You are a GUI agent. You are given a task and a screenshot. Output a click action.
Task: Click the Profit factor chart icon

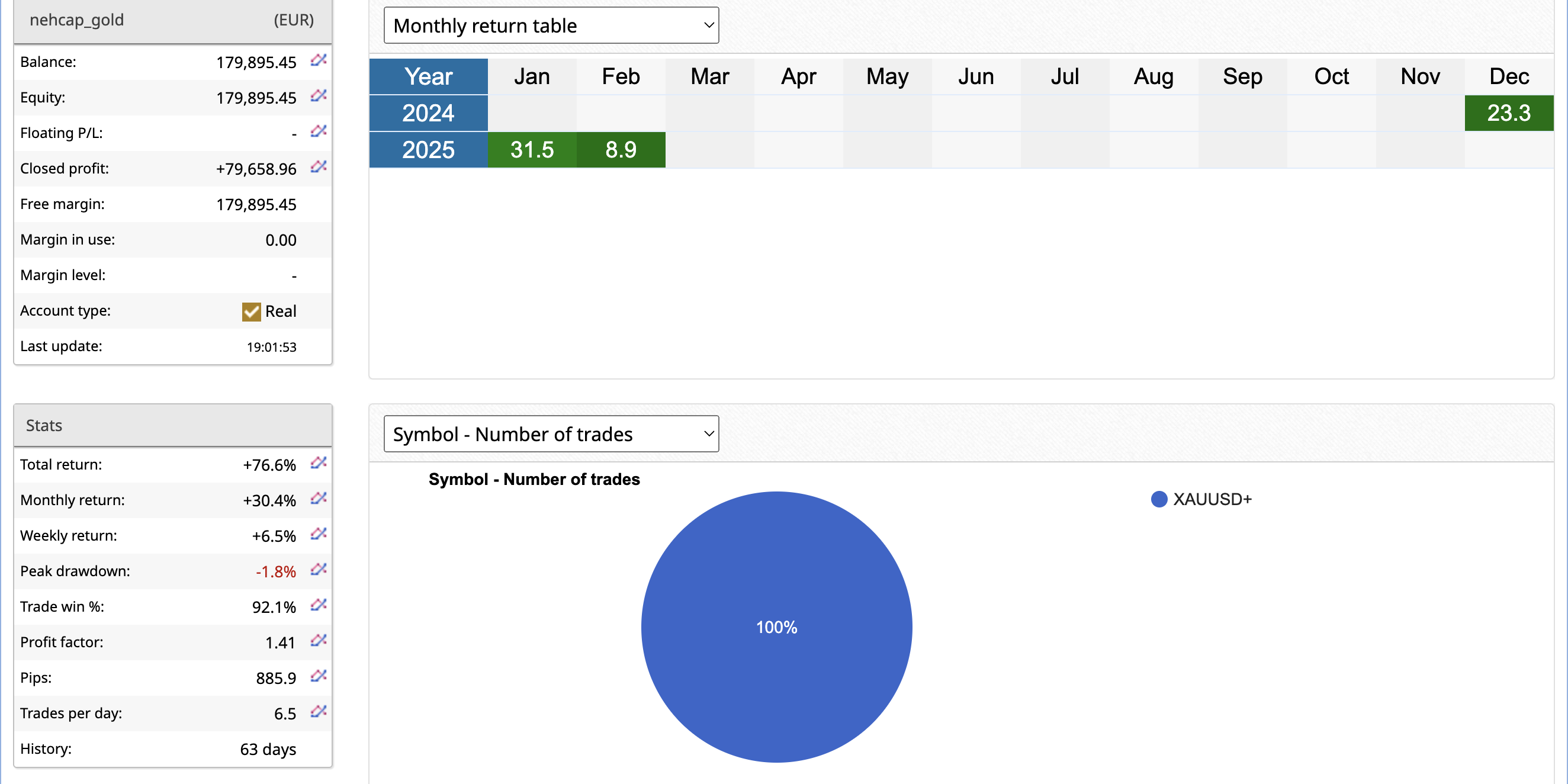(319, 640)
